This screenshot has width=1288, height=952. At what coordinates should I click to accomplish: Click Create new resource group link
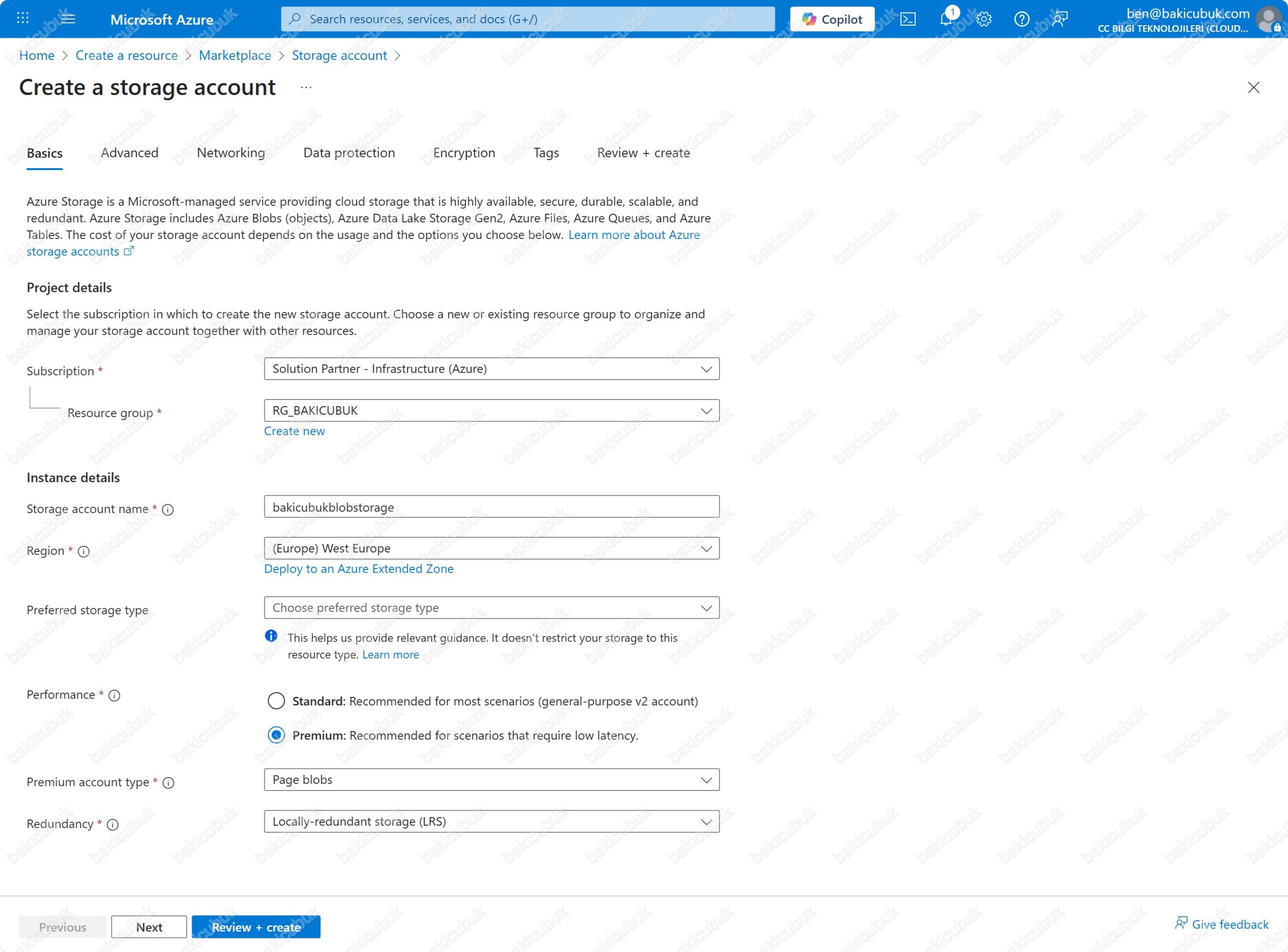tap(294, 431)
